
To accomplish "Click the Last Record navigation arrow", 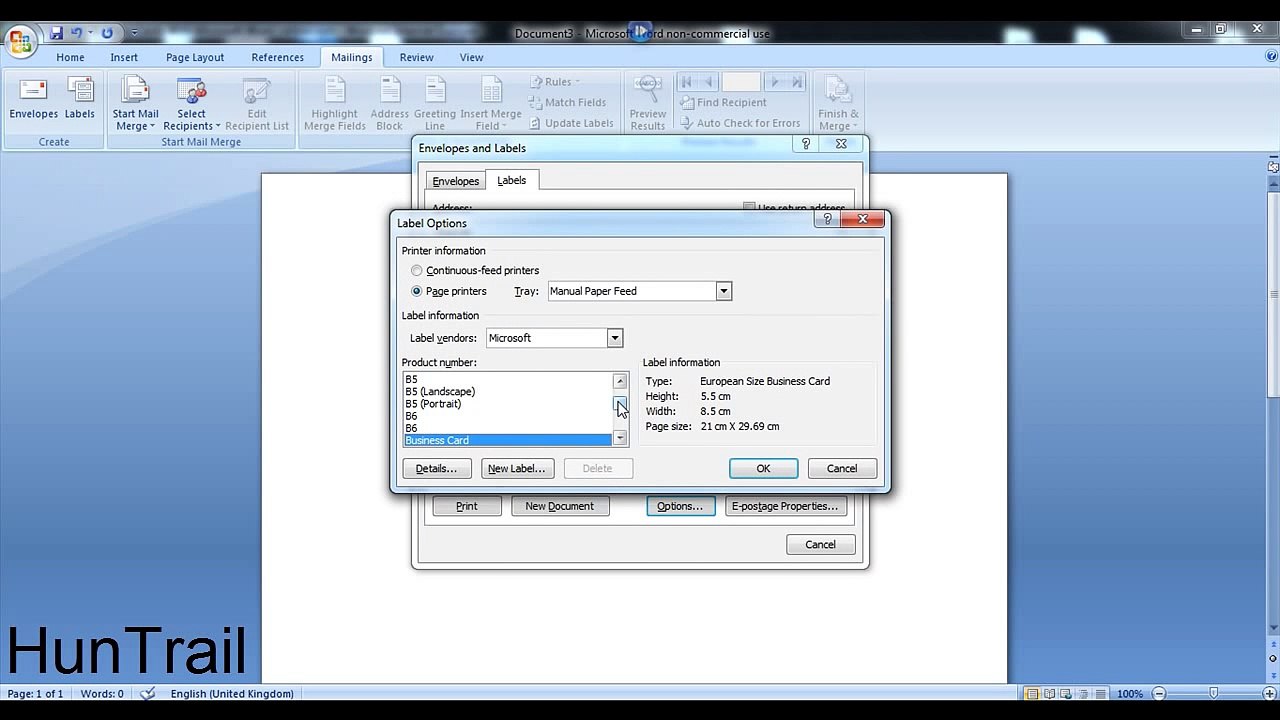I will click(x=797, y=82).
